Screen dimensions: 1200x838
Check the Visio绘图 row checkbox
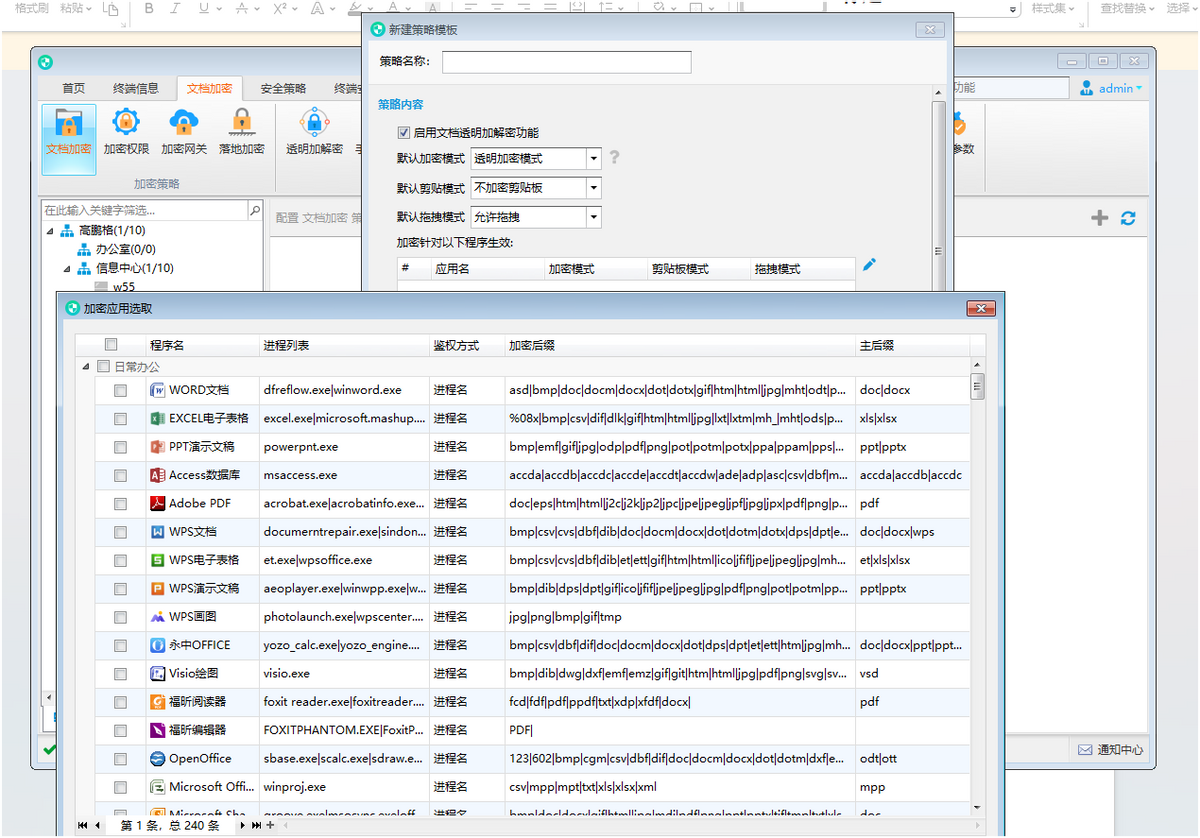tap(121, 674)
